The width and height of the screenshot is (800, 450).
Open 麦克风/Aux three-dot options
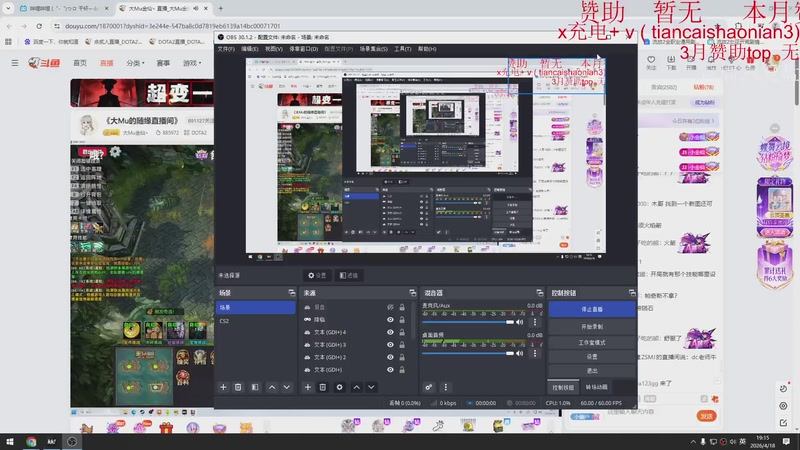click(x=535, y=322)
